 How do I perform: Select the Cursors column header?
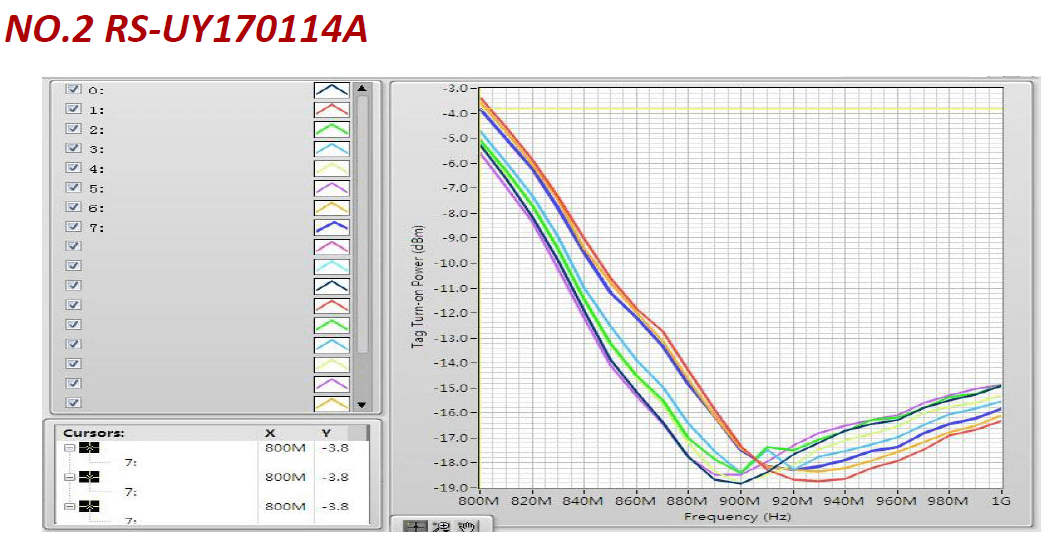[93, 433]
